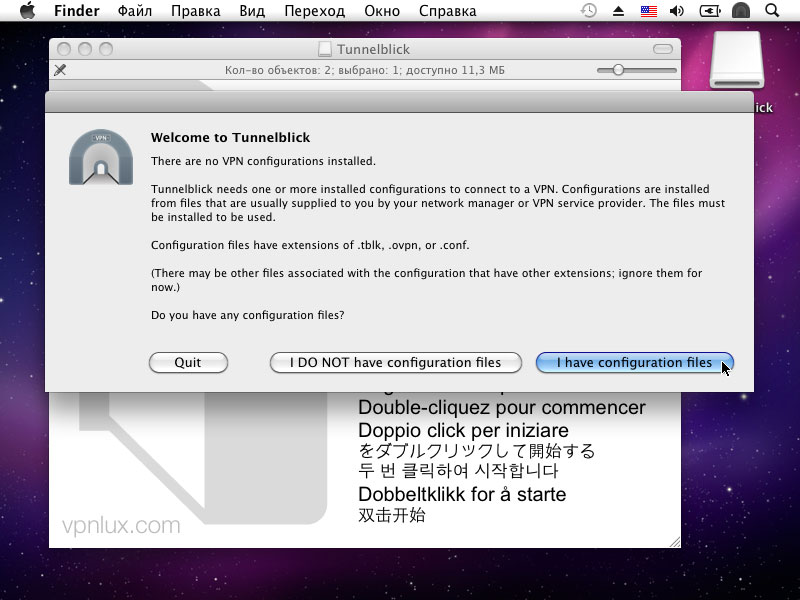Adjust icon size slider in Finder window
800x600 pixels.
(618, 70)
